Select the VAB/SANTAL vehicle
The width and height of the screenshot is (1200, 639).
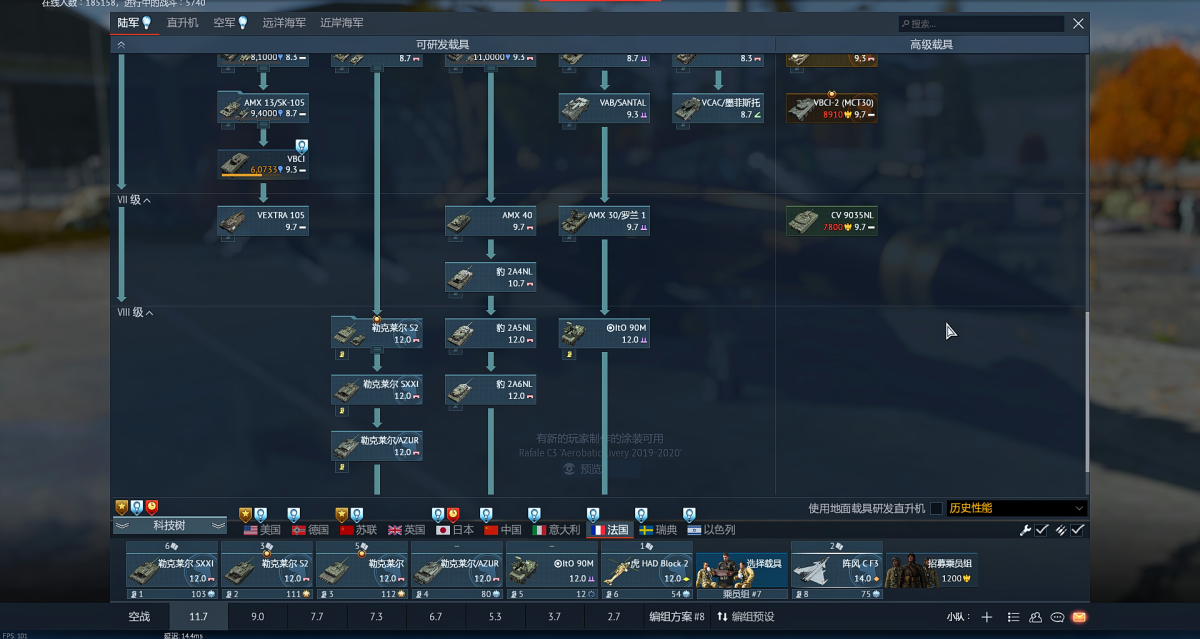pyautogui.click(x=604, y=108)
